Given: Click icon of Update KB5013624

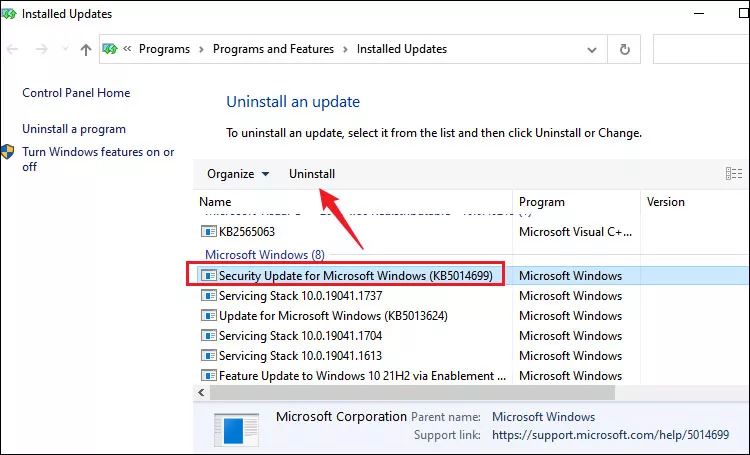Looking at the screenshot, I should click(x=208, y=316).
